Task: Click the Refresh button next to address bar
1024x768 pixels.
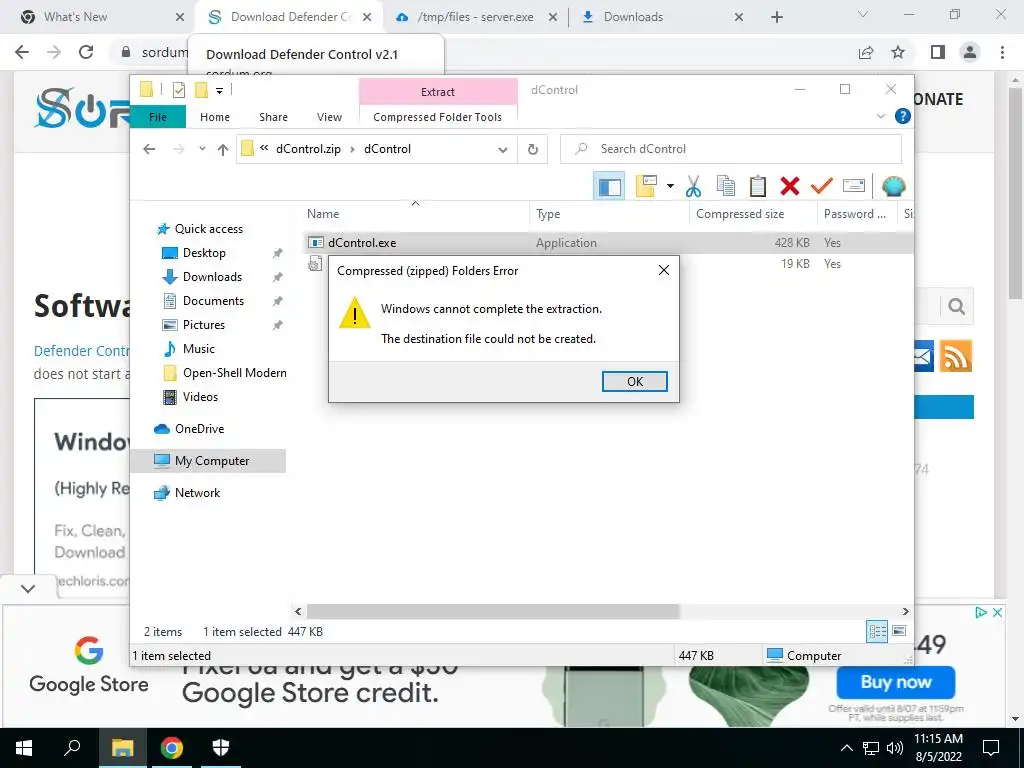Action: pos(533,150)
